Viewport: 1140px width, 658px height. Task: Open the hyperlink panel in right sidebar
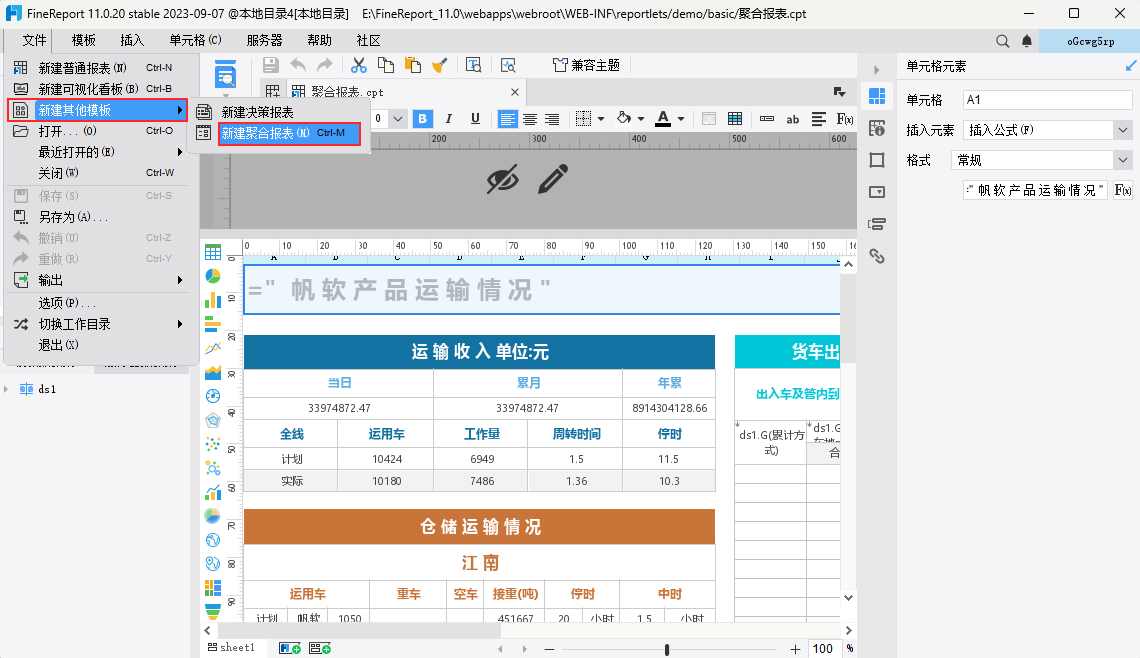[x=877, y=256]
